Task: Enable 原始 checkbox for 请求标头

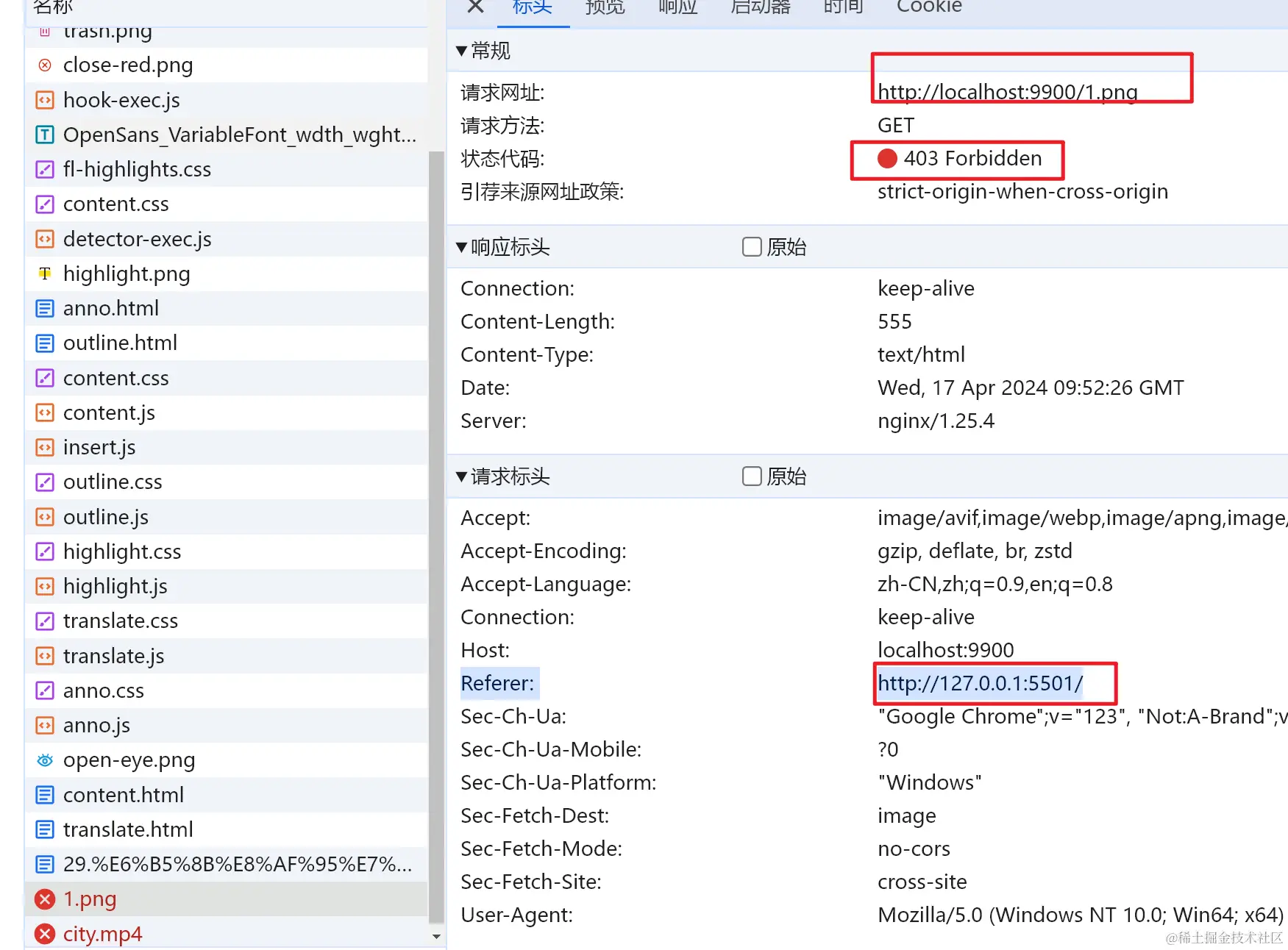Action: [x=752, y=476]
